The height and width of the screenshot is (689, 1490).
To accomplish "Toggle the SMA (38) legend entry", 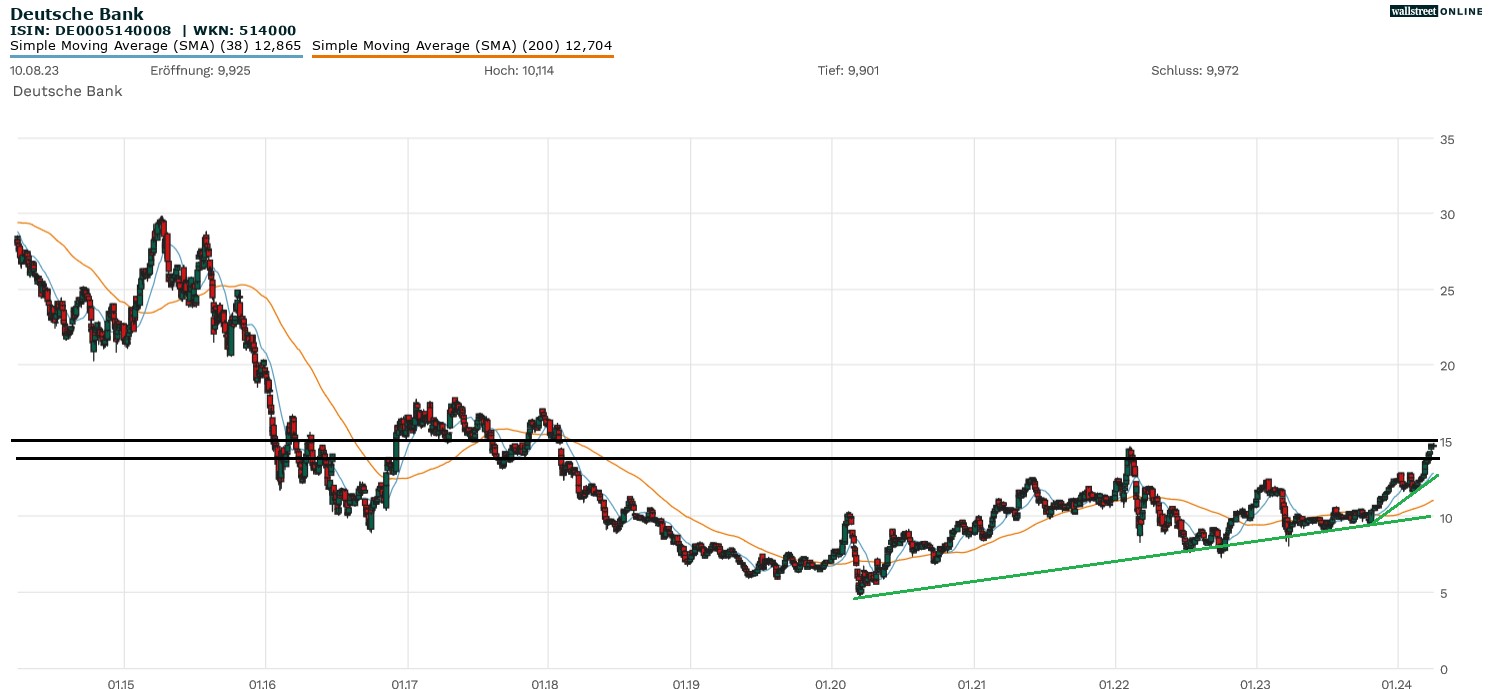I will [155, 46].
